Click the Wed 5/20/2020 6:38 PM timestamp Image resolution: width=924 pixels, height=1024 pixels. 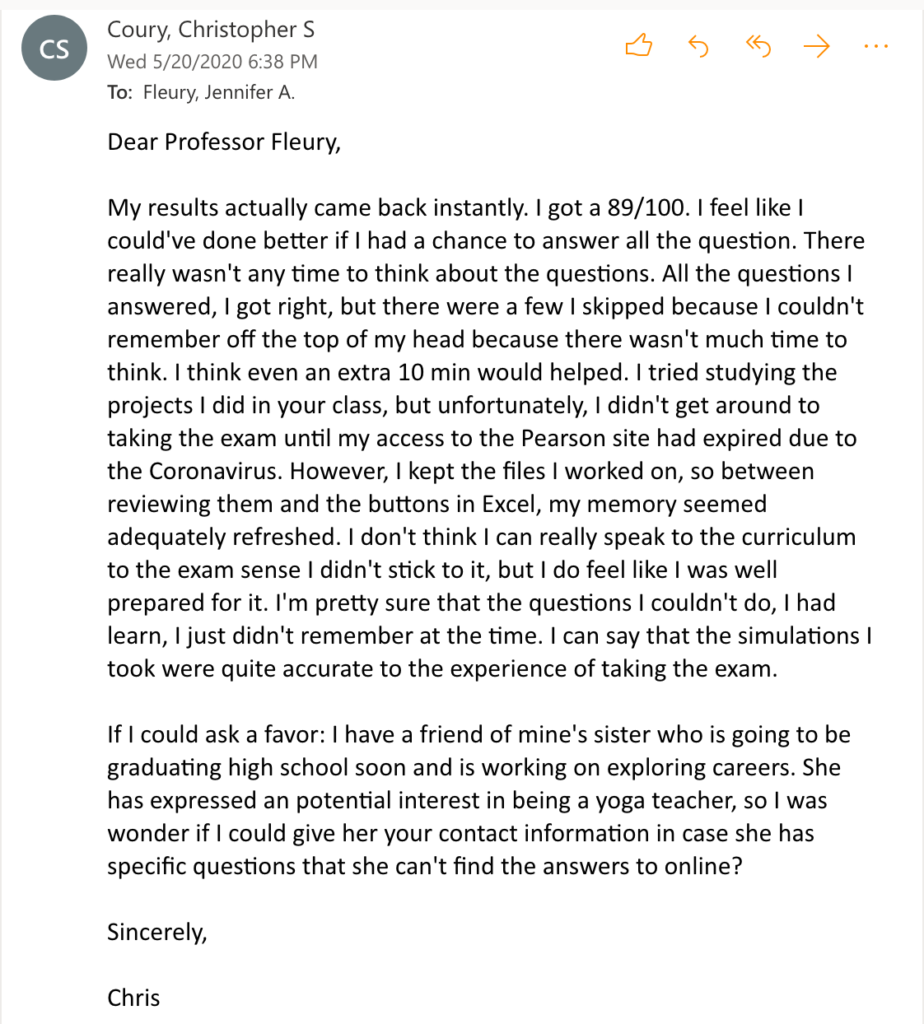[212, 62]
